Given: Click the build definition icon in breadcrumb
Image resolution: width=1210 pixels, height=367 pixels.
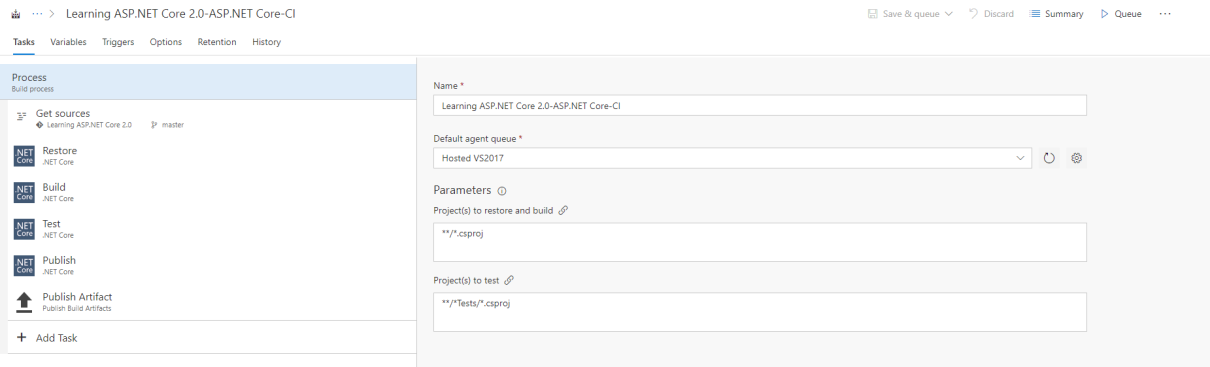Looking at the screenshot, I should (17, 14).
